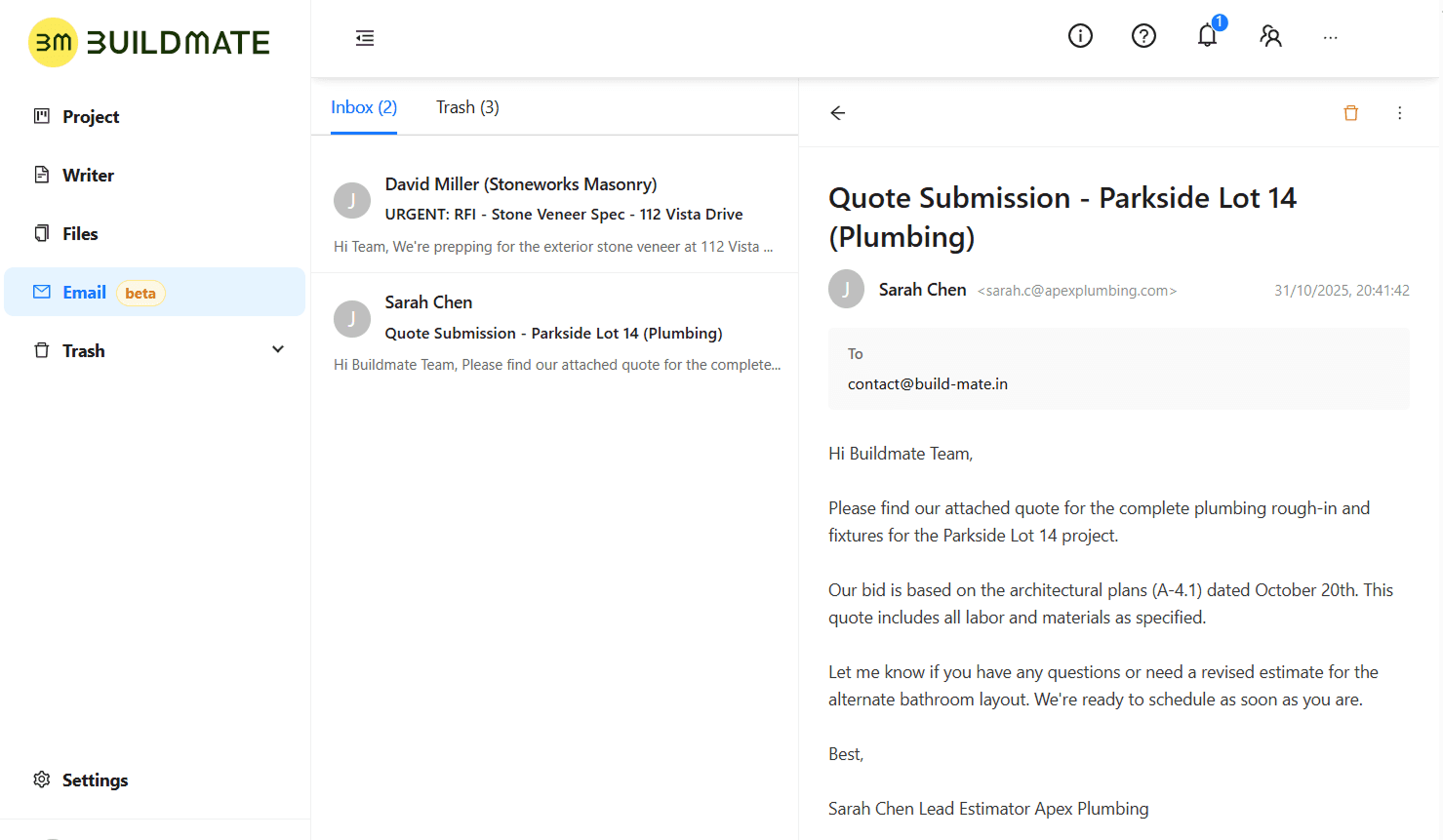Switch to the Trash (3) tab
Image resolution: width=1443 pixels, height=840 pixels.
[467, 107]
